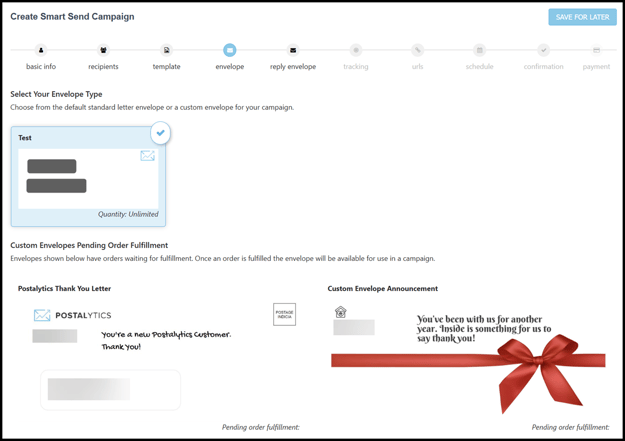Click 'Pending order fulfillment' under thank you letter
The height and width of the screenshot is (441, 625).
tap(261, 427)
